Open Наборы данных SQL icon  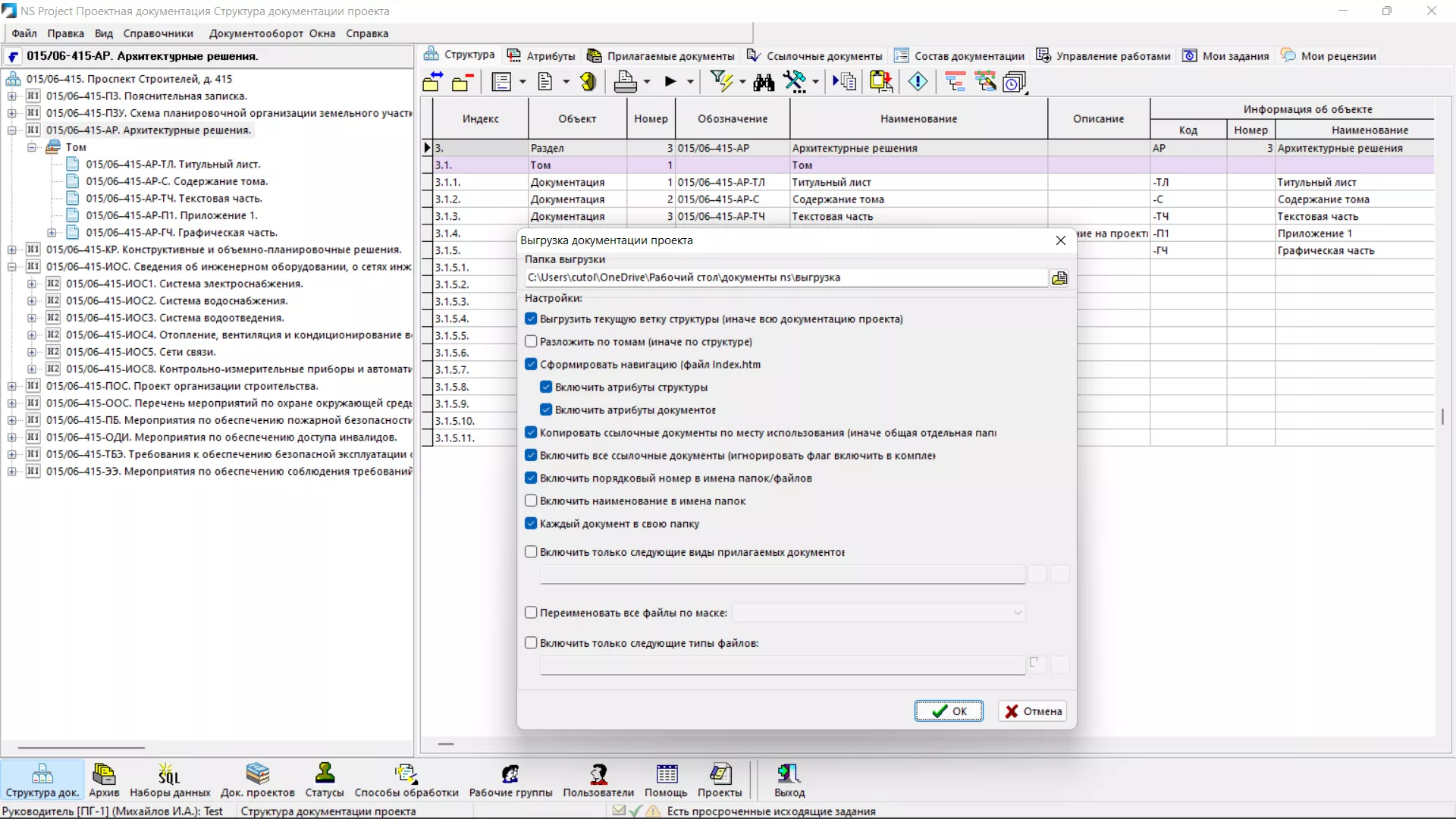[x=170, y=780]
